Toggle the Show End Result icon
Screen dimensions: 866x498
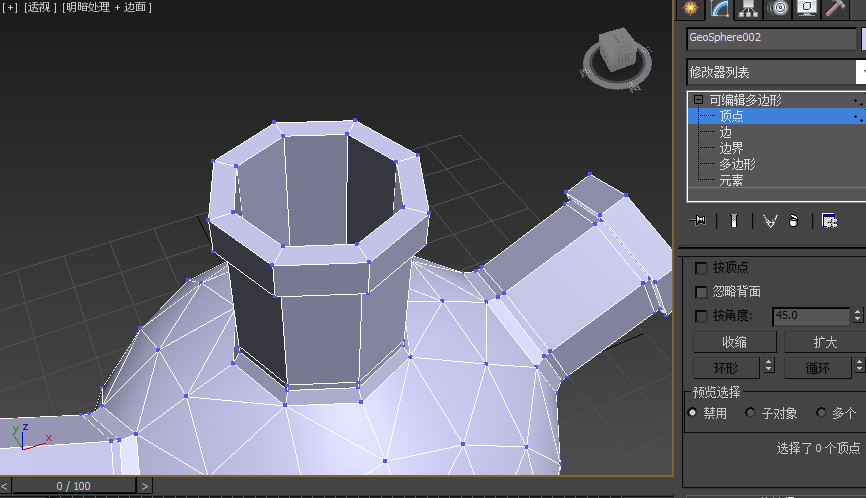point(733,221)
